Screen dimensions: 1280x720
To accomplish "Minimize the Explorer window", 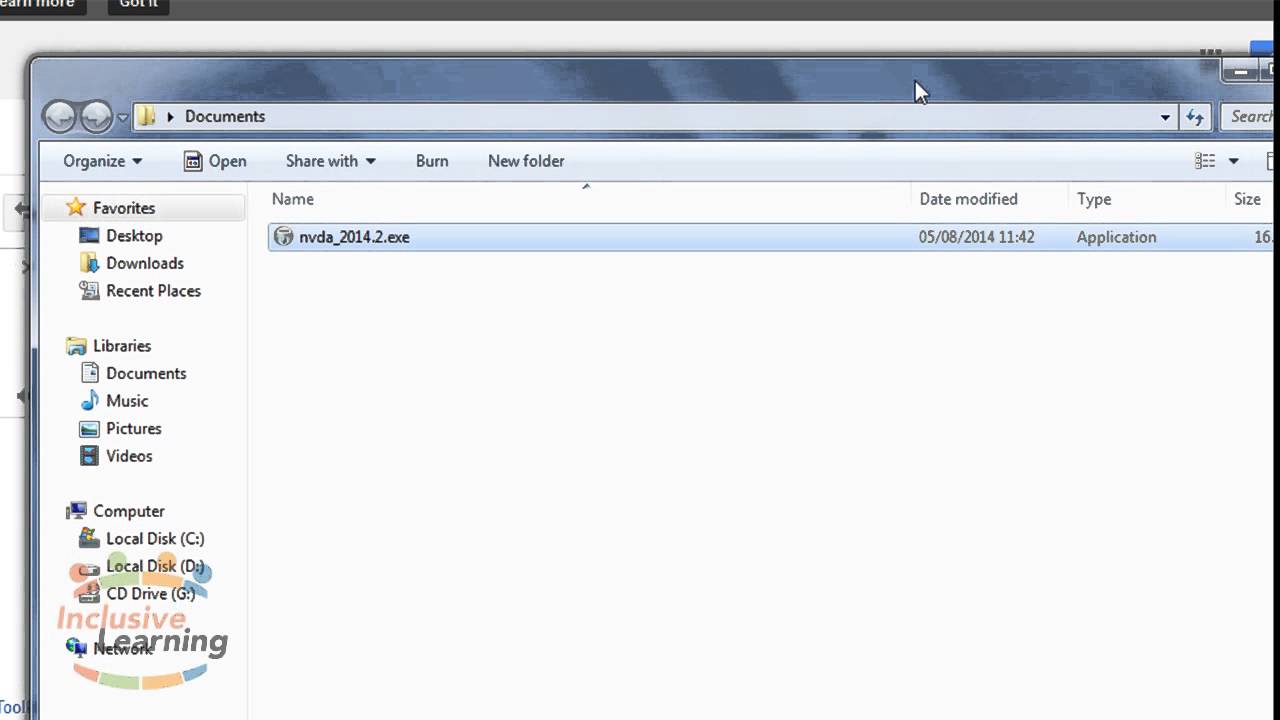I will 1240,72.
